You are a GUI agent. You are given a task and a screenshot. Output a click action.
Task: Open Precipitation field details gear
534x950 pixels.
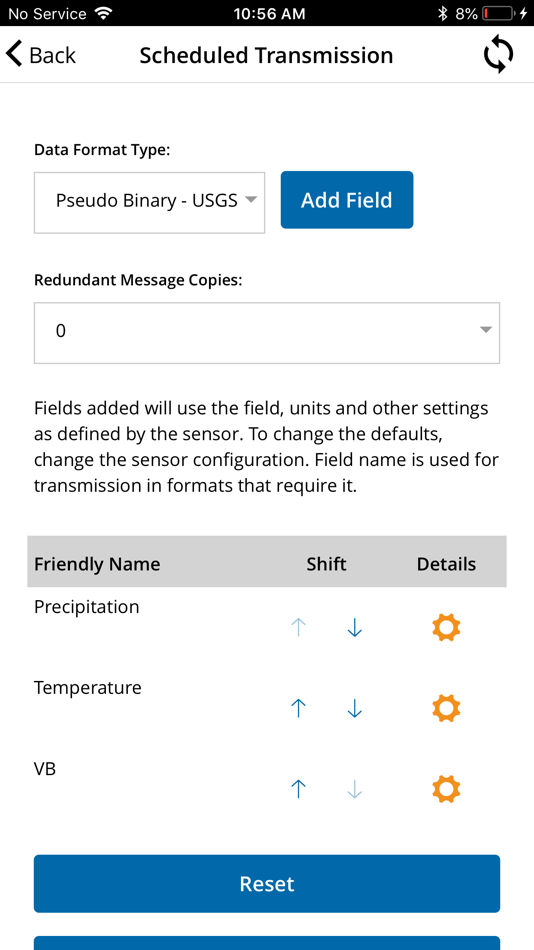click(446, 627)
